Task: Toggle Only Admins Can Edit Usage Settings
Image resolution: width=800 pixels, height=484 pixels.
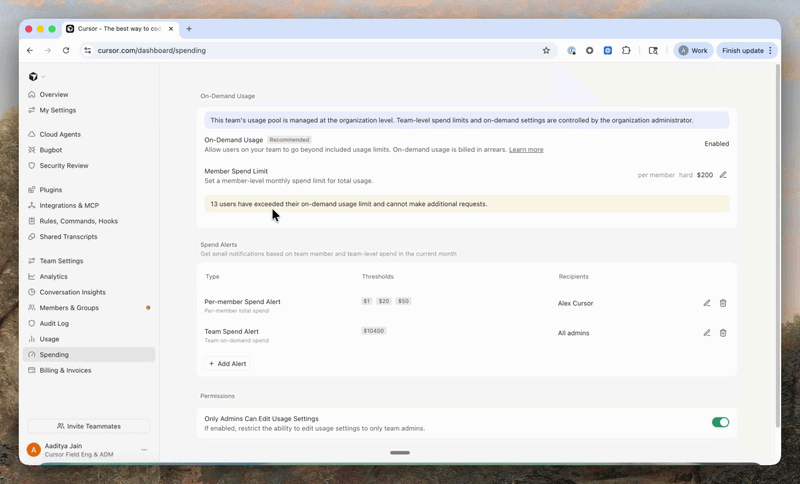Action: (720, 422)
